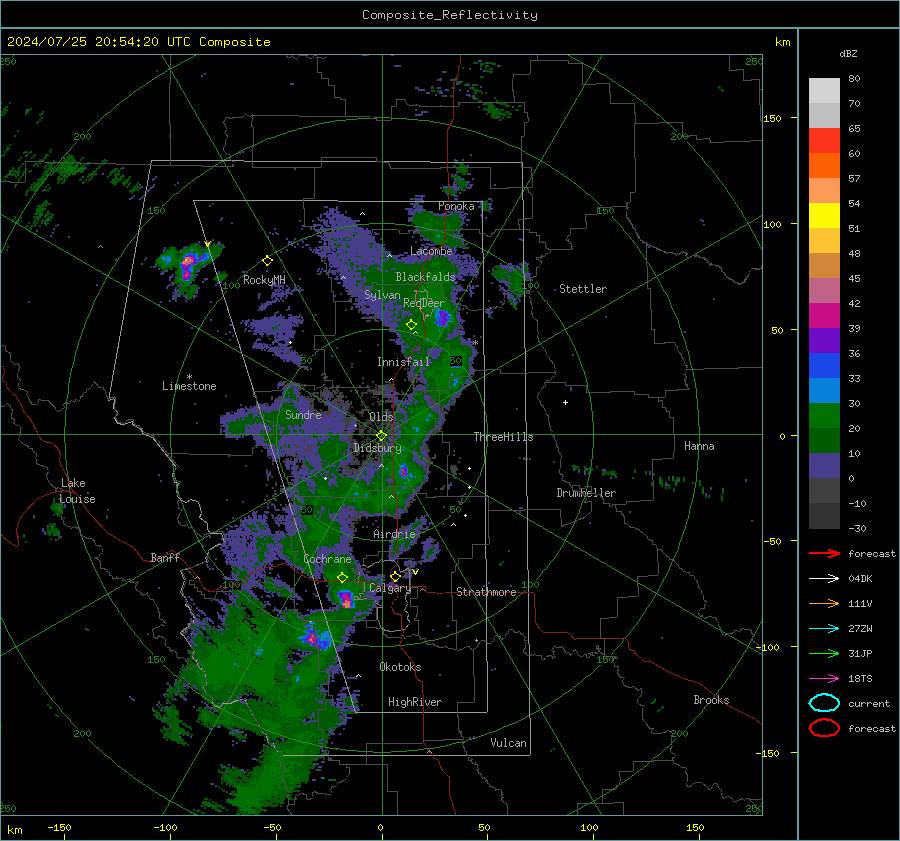This screenshot has height=841, width=900.
Task: Click the Hanna label
Action: click(x=699, y=446)
